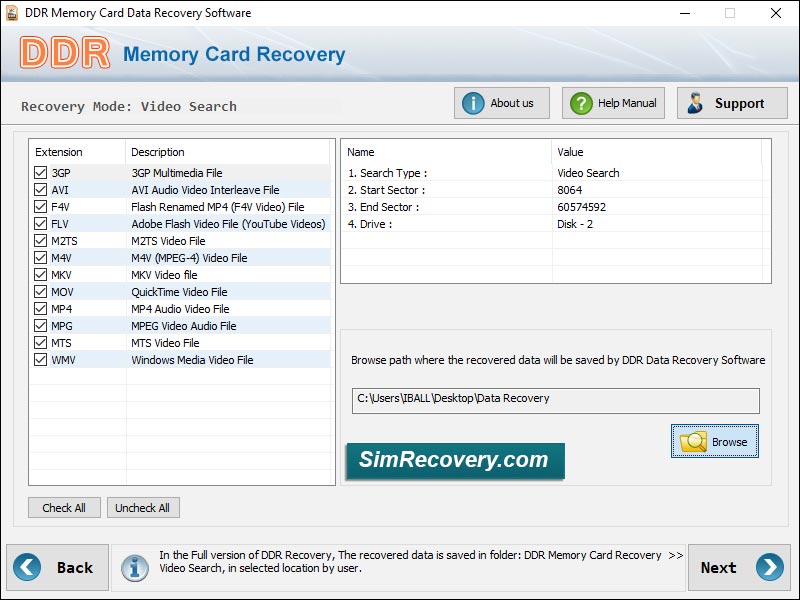The width and height of the screenshot is (800, 600).
Task: Click the Check All button
Action: click(64, 507)
